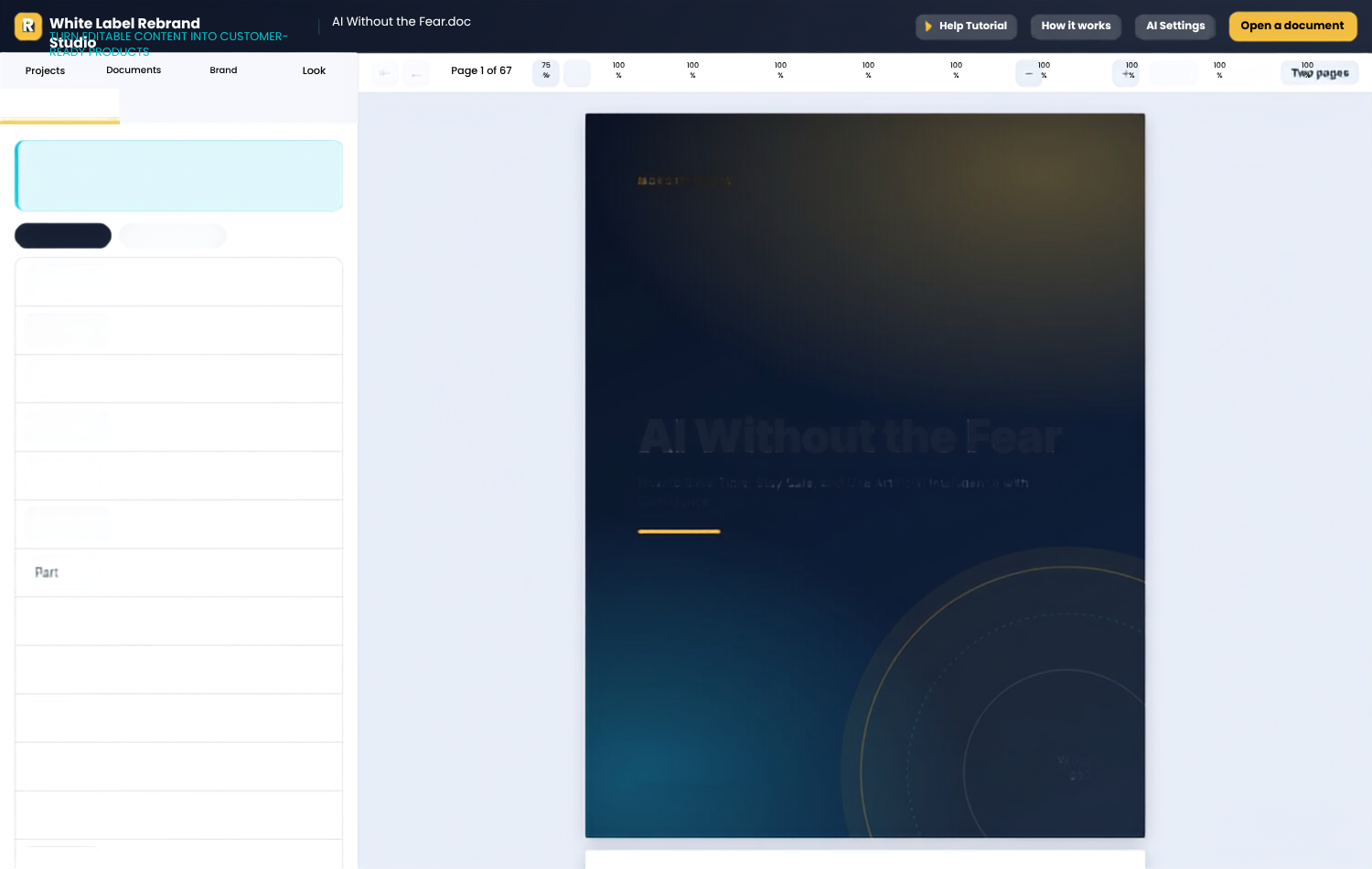This screenshot has width=1372, height=869.
Task: Open AI Settings
Action: click(x=1175, y=27)
